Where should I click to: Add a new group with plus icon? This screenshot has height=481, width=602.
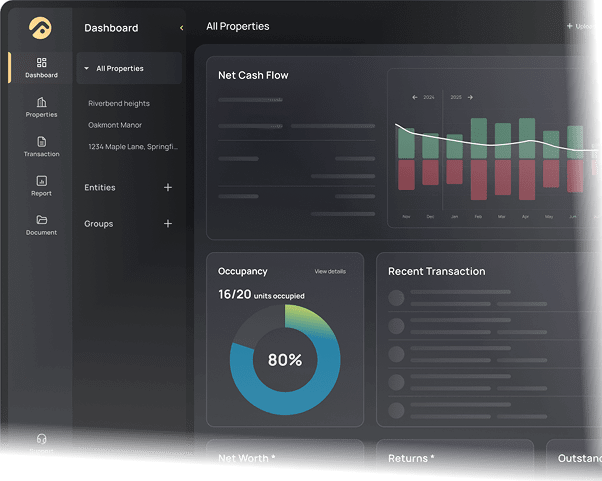pyautogui.click(x=167, y=224)
